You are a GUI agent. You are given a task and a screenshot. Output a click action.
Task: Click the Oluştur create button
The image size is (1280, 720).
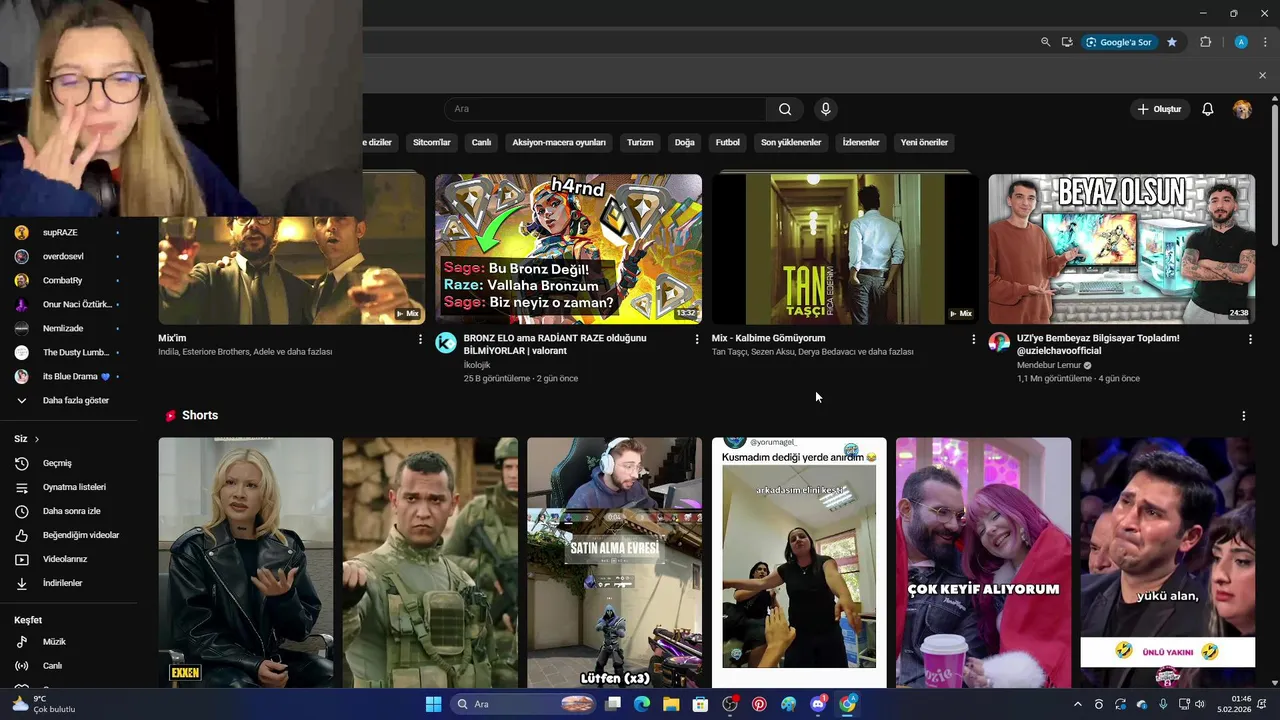tap(1159, 109)
